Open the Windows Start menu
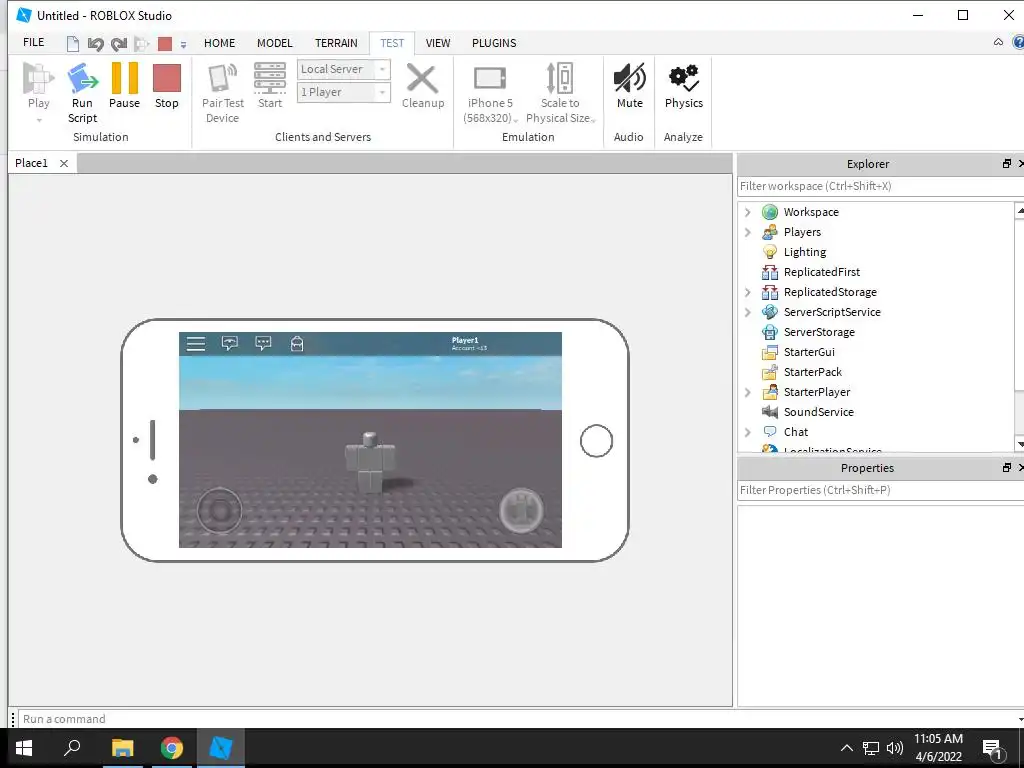 pos(24,748)
